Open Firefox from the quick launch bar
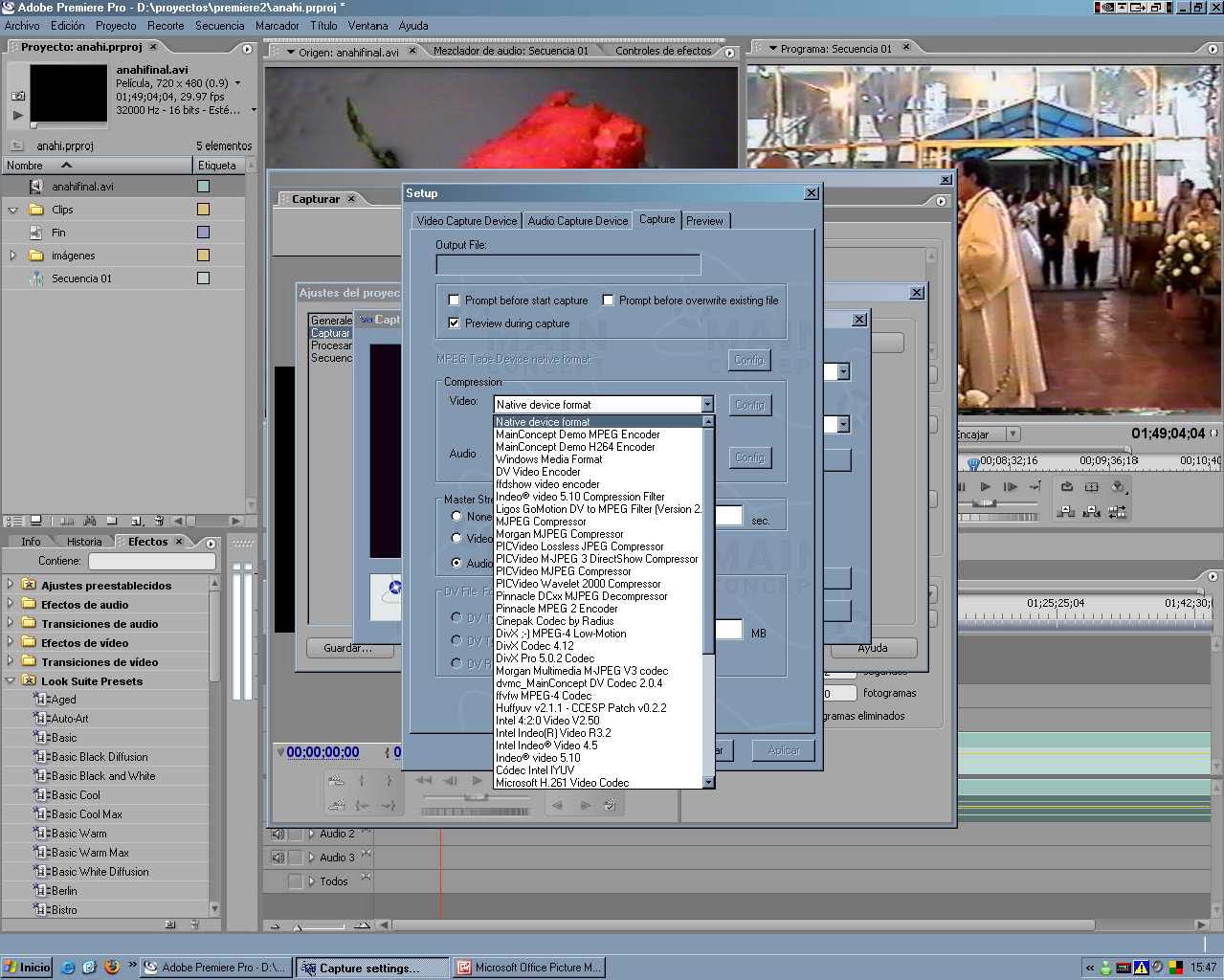Viewport: 1224px width, 980px height. coord(111,967)
